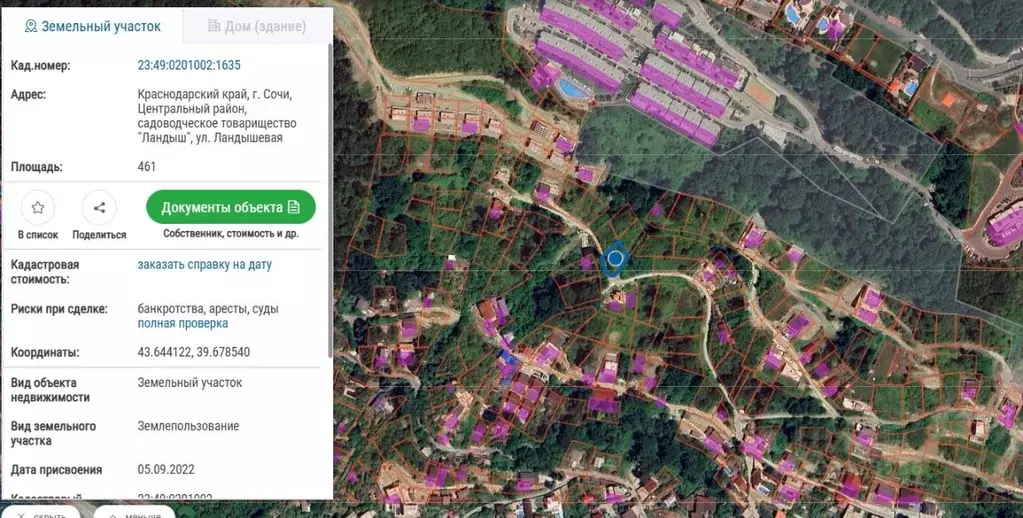
Task: Click the swimming pool beside the purple complex
Action: pyautogui.click(x=572, y=89)
